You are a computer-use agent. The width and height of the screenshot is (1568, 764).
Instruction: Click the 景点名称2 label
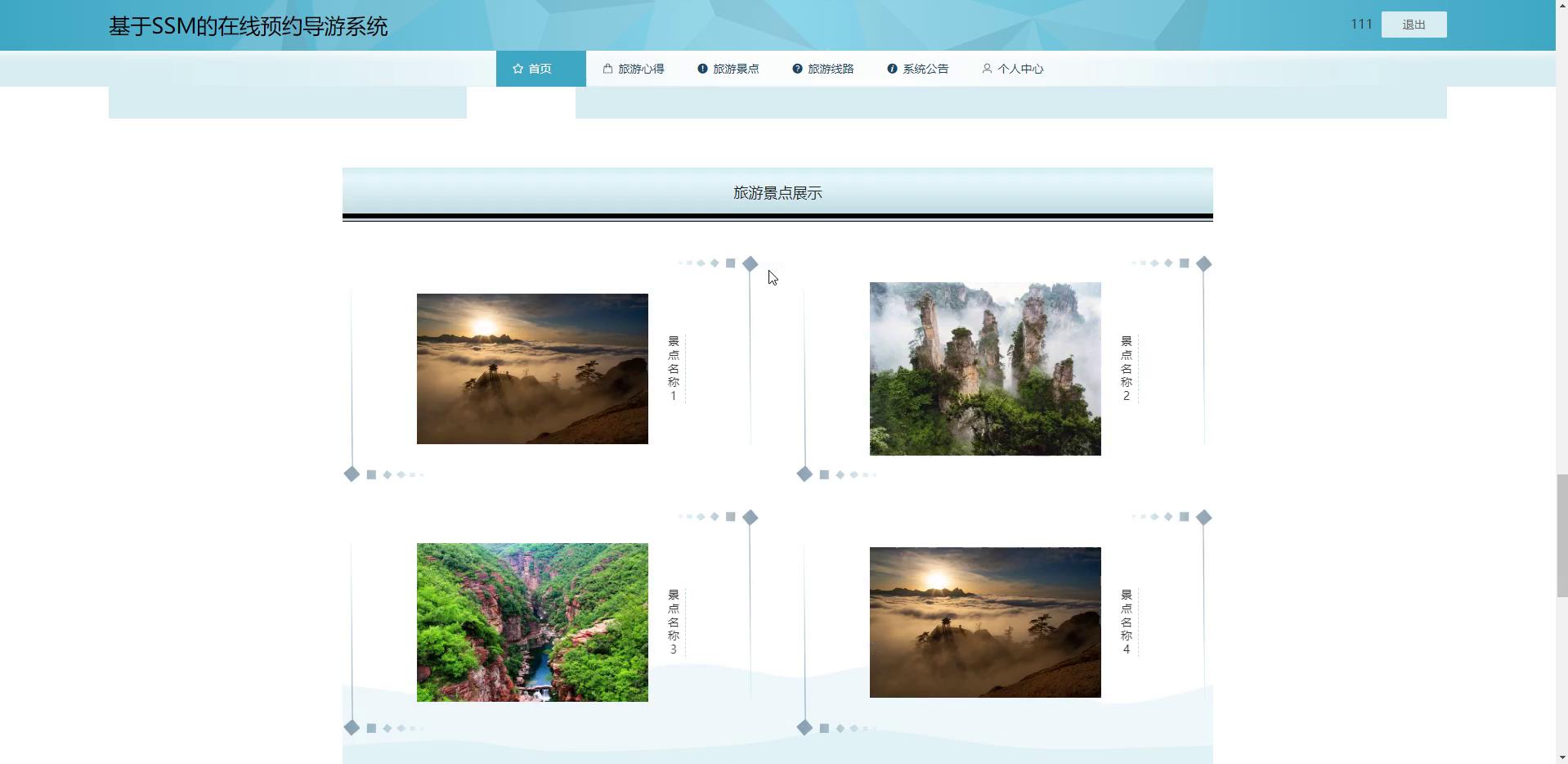point(1127,368)
